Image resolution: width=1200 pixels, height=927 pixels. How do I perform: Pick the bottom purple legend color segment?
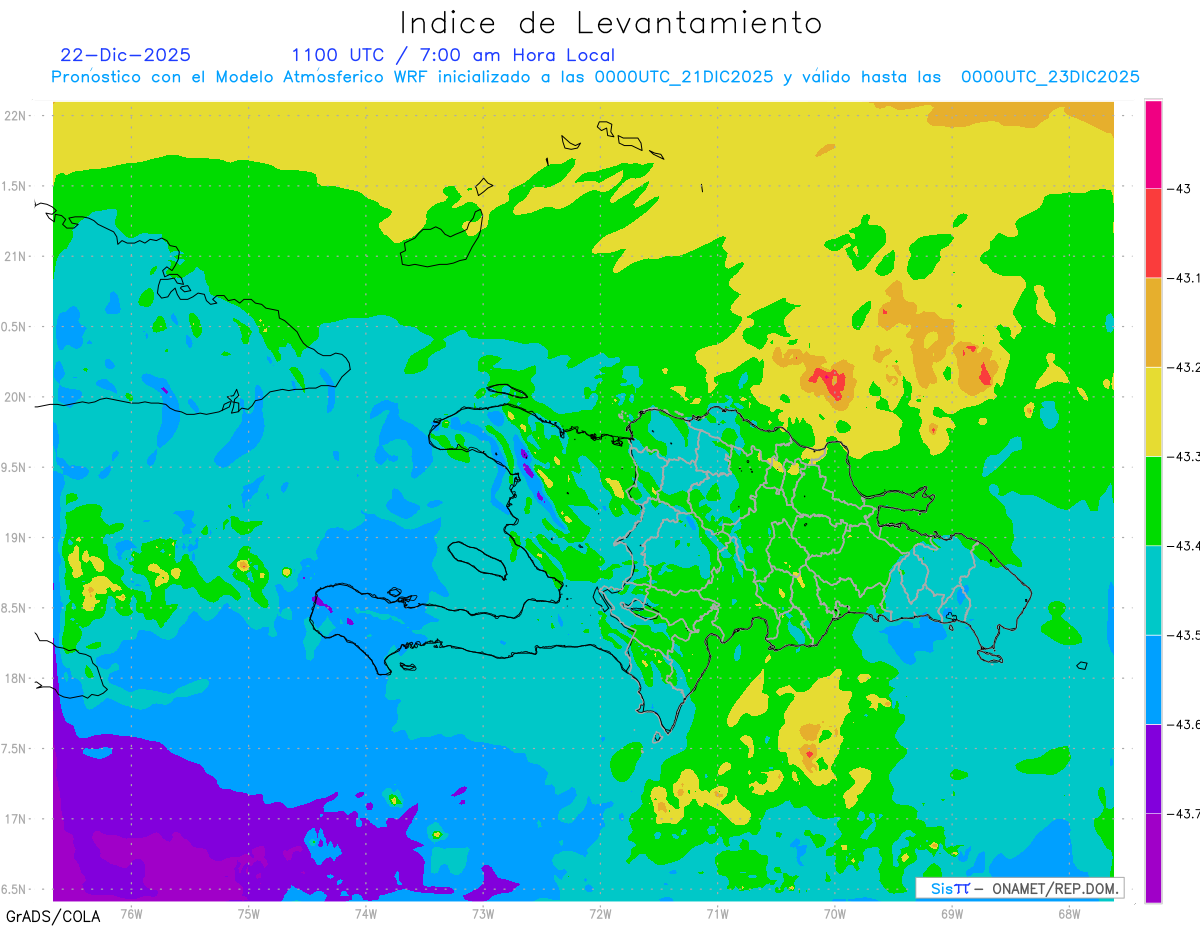(x=1153, y=857)
